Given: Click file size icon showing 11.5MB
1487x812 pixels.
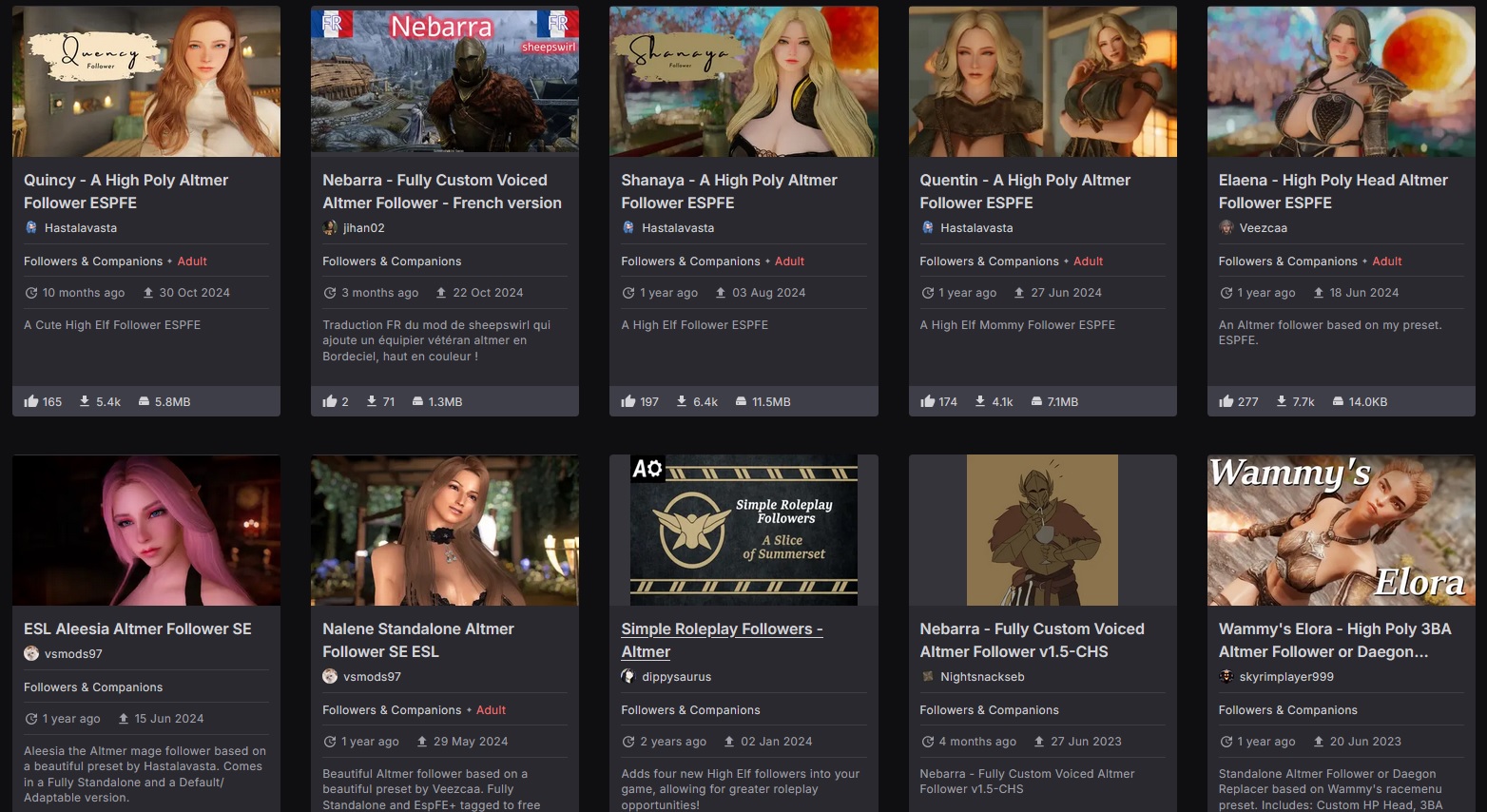Looking at the screenshot, I should (x=741, y=401).
